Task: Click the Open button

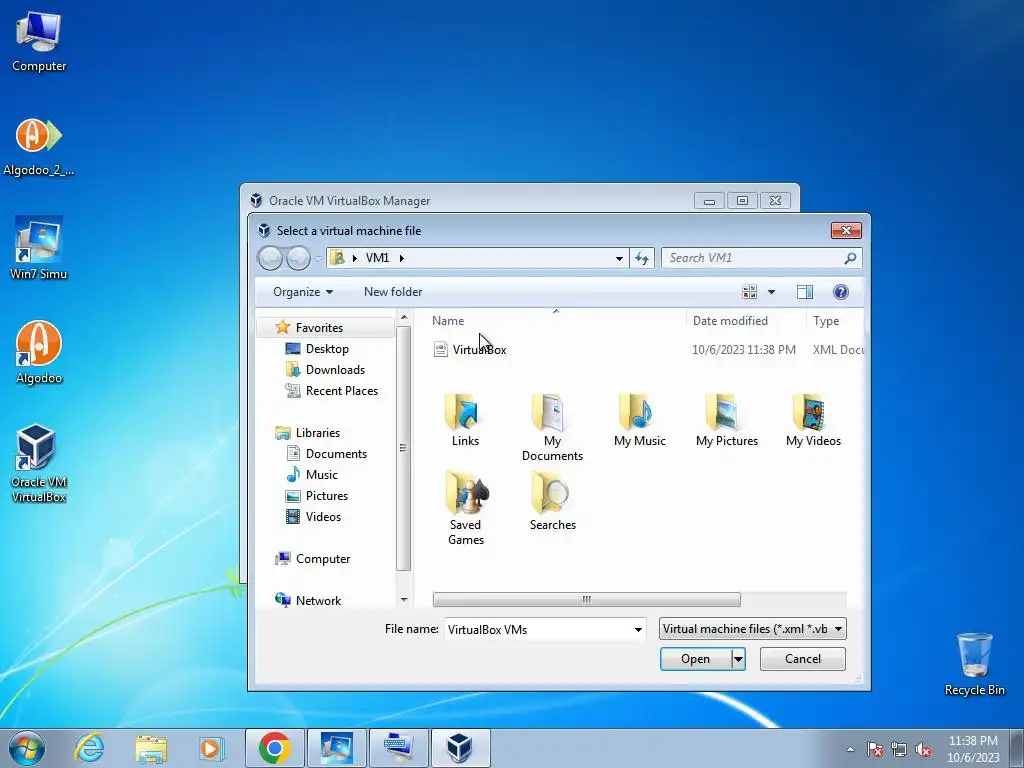Action: pyautogui.click(x=696, y=659)
